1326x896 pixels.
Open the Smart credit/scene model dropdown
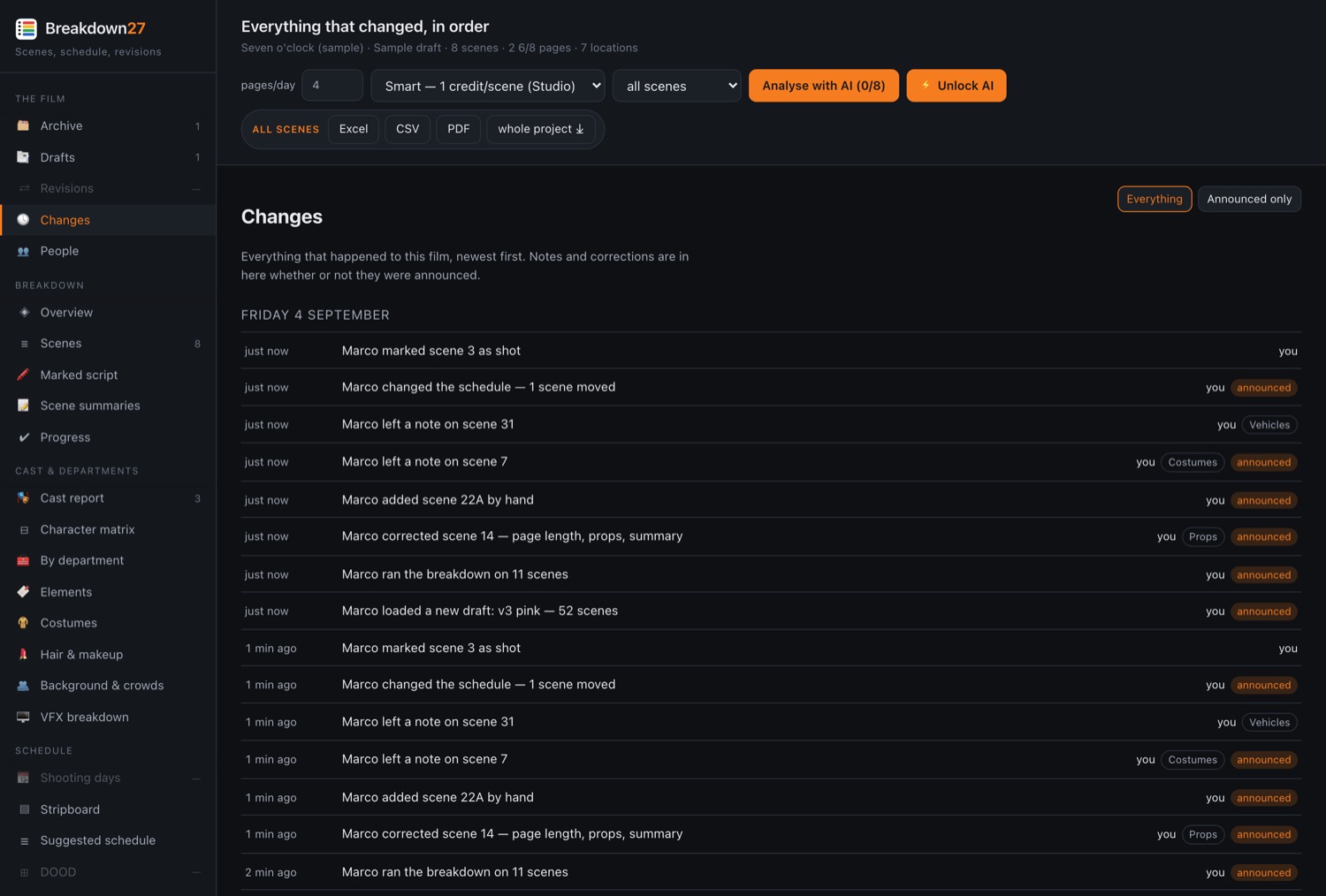(x=488, y=86)
